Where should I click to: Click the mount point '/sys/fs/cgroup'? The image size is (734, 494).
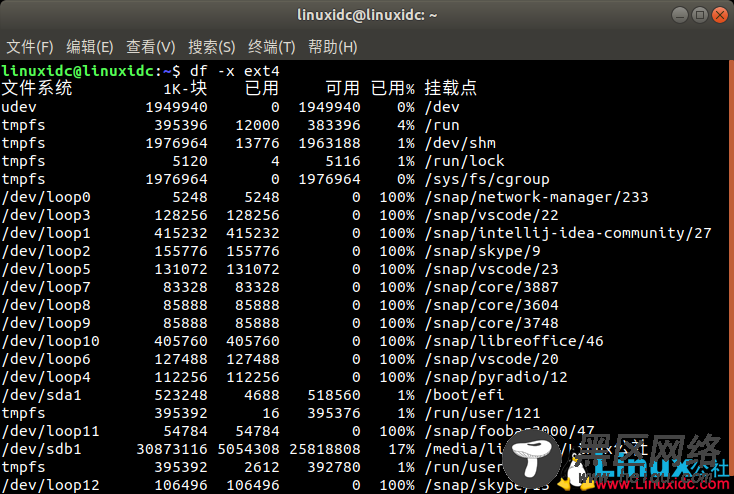pos(487,179)
